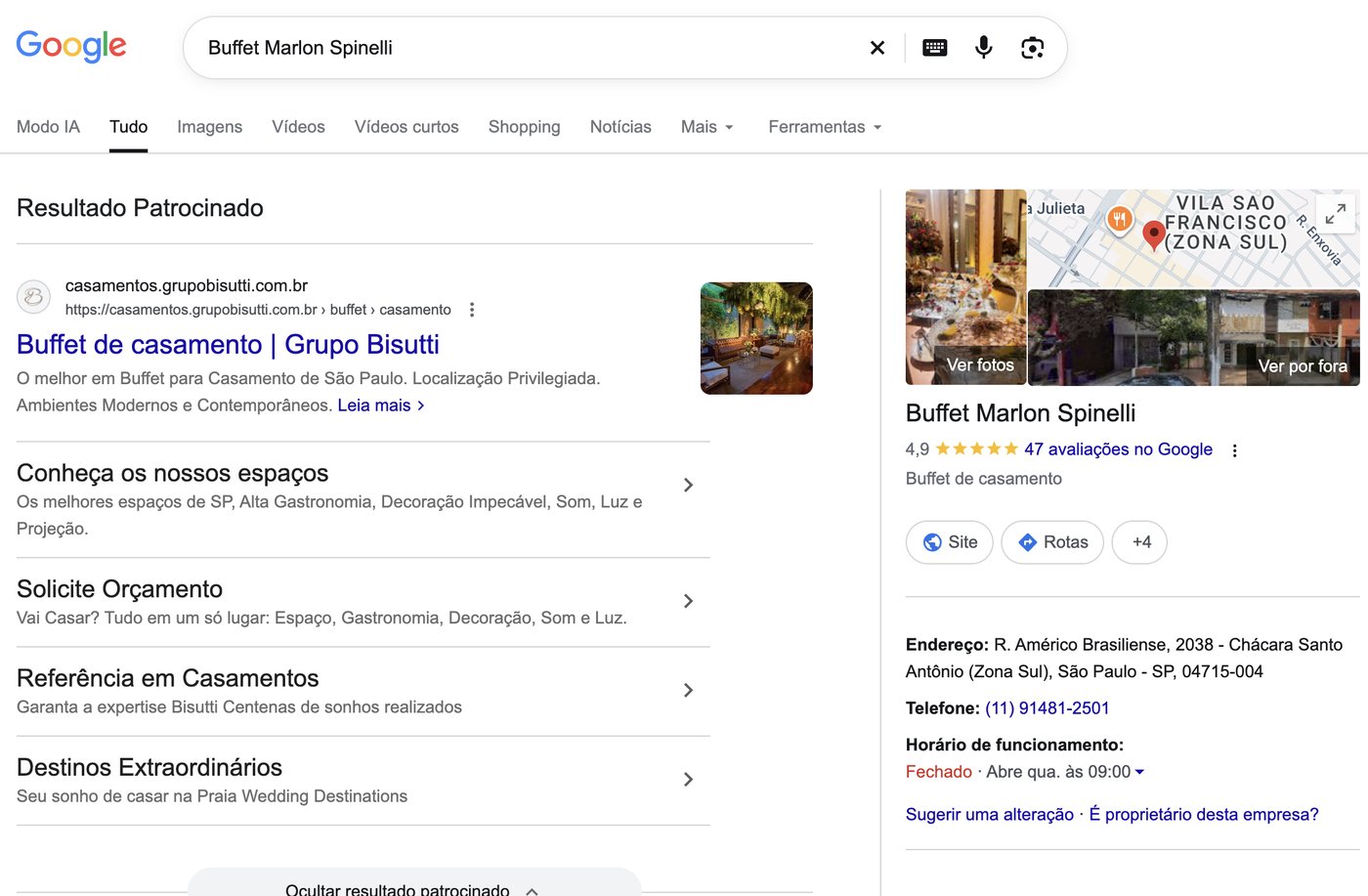Screen dimensions: 1368x896
Task: Open 47 avaliações no Google reviews
Action: 1118,449
